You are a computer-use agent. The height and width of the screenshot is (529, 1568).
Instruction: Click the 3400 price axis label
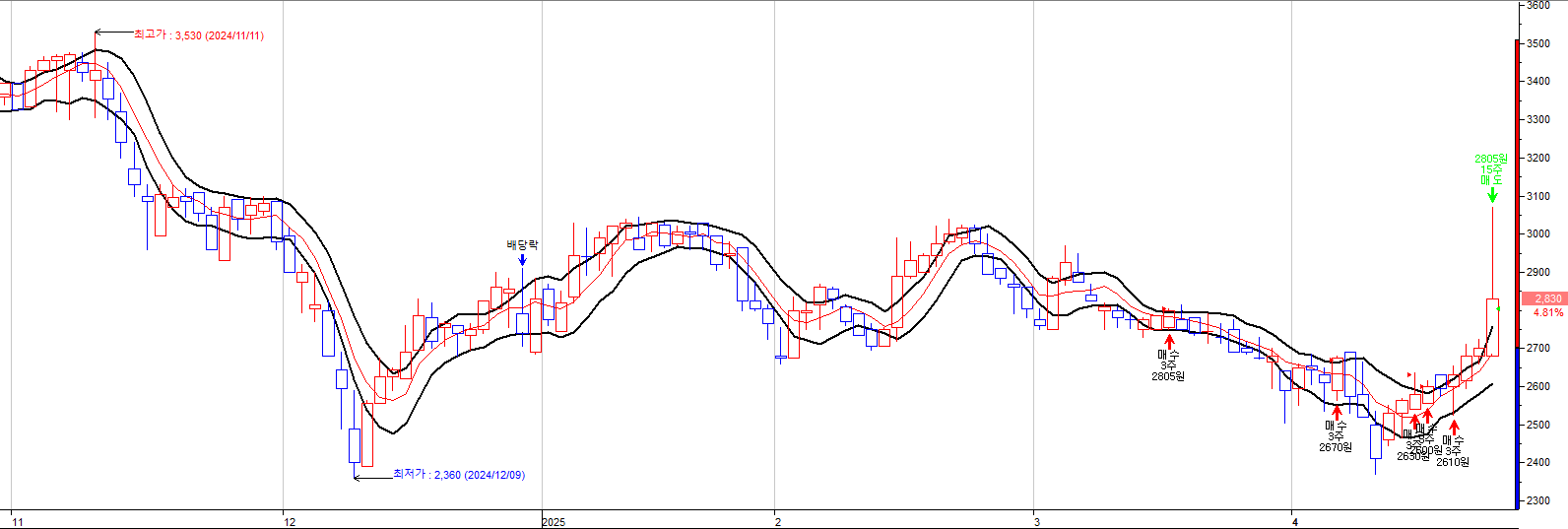coord(1538,82)
